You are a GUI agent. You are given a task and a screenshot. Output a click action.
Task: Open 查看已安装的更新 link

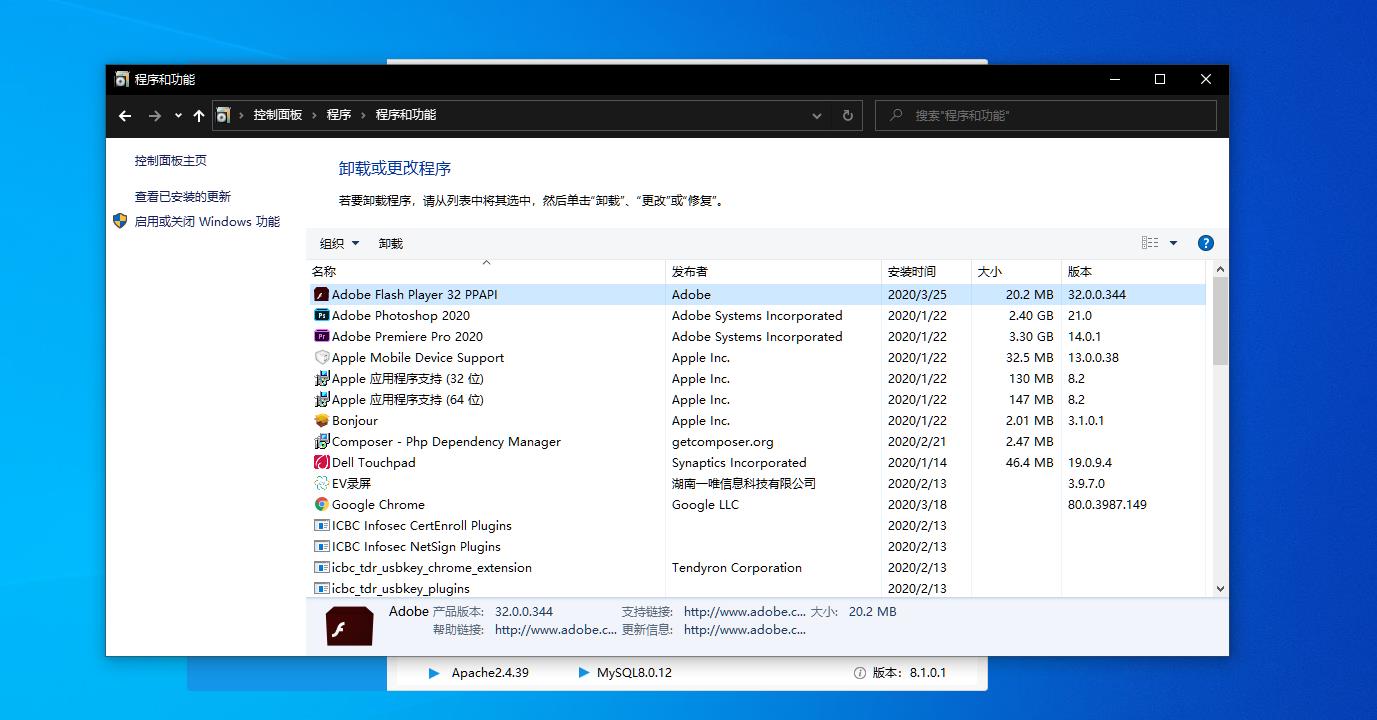183,197
